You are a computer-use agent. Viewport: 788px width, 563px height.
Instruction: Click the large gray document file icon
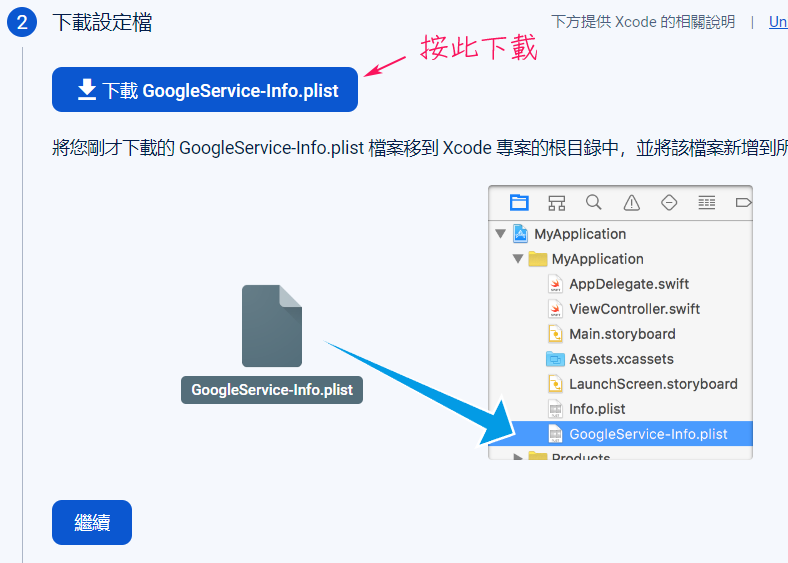pyautogui.click(x=272, y=326)
